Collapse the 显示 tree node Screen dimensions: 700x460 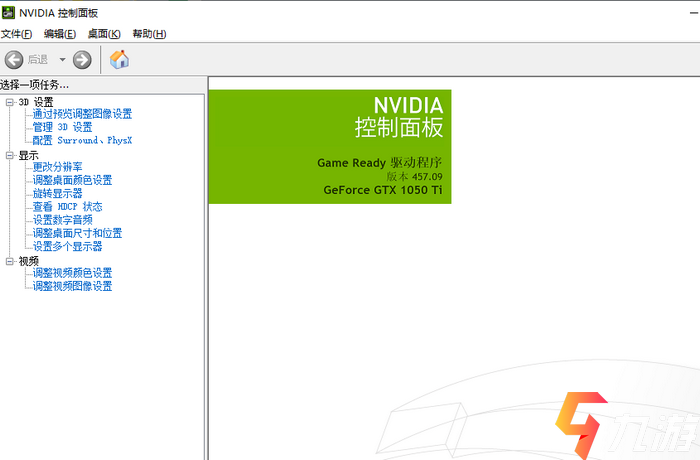click(x=9, y=155)
